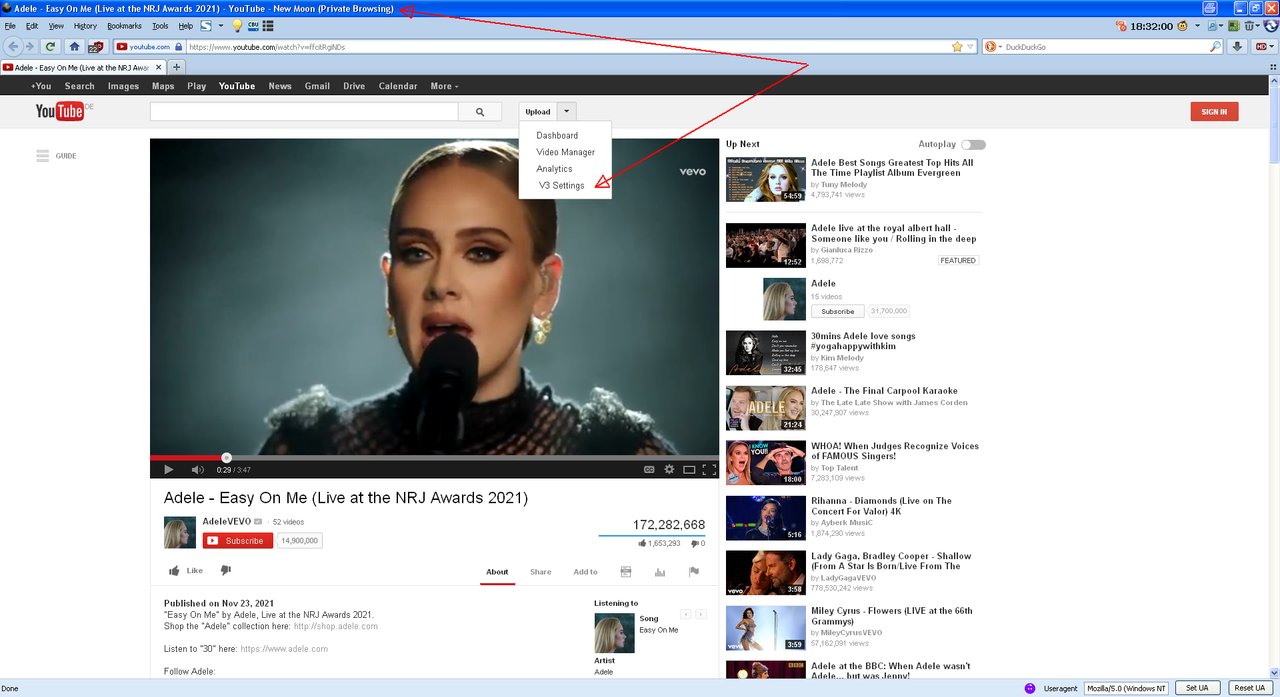Open the list-view icon beside the CBU icon
Screen dimensions: 1280x697
268,26
